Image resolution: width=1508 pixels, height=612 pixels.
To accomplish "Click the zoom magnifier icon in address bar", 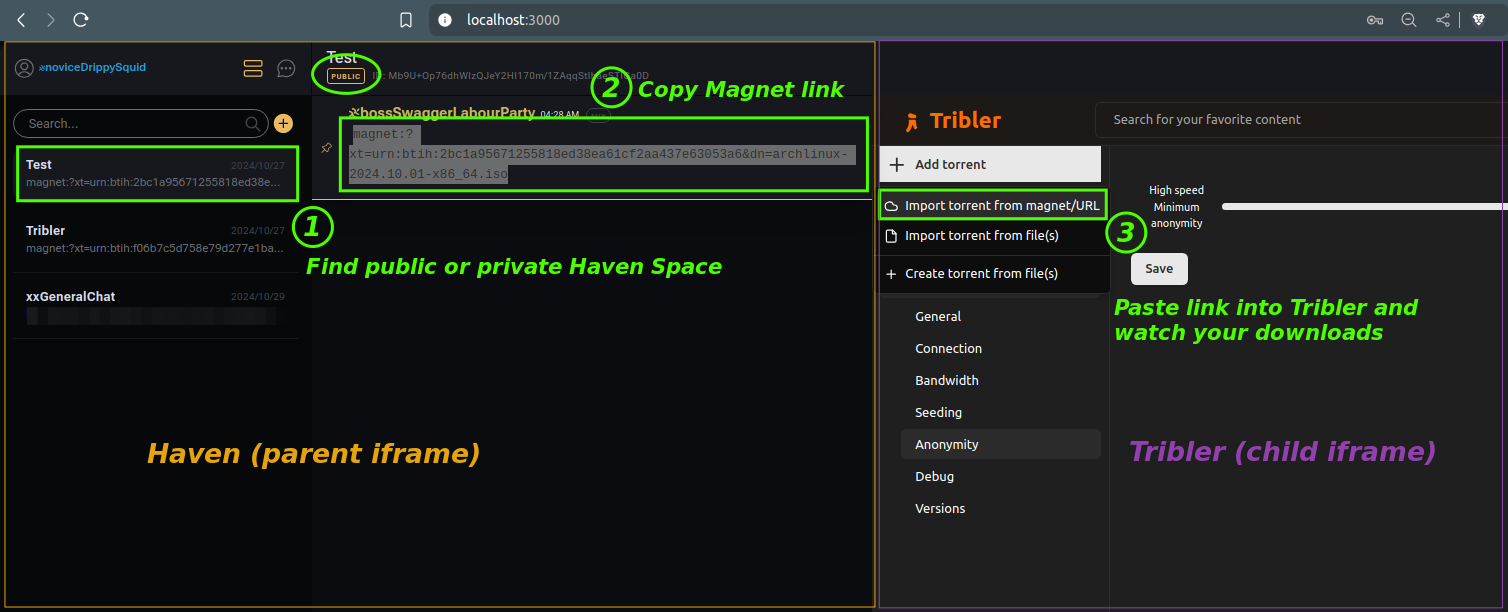I will (x=1408, y=20).
